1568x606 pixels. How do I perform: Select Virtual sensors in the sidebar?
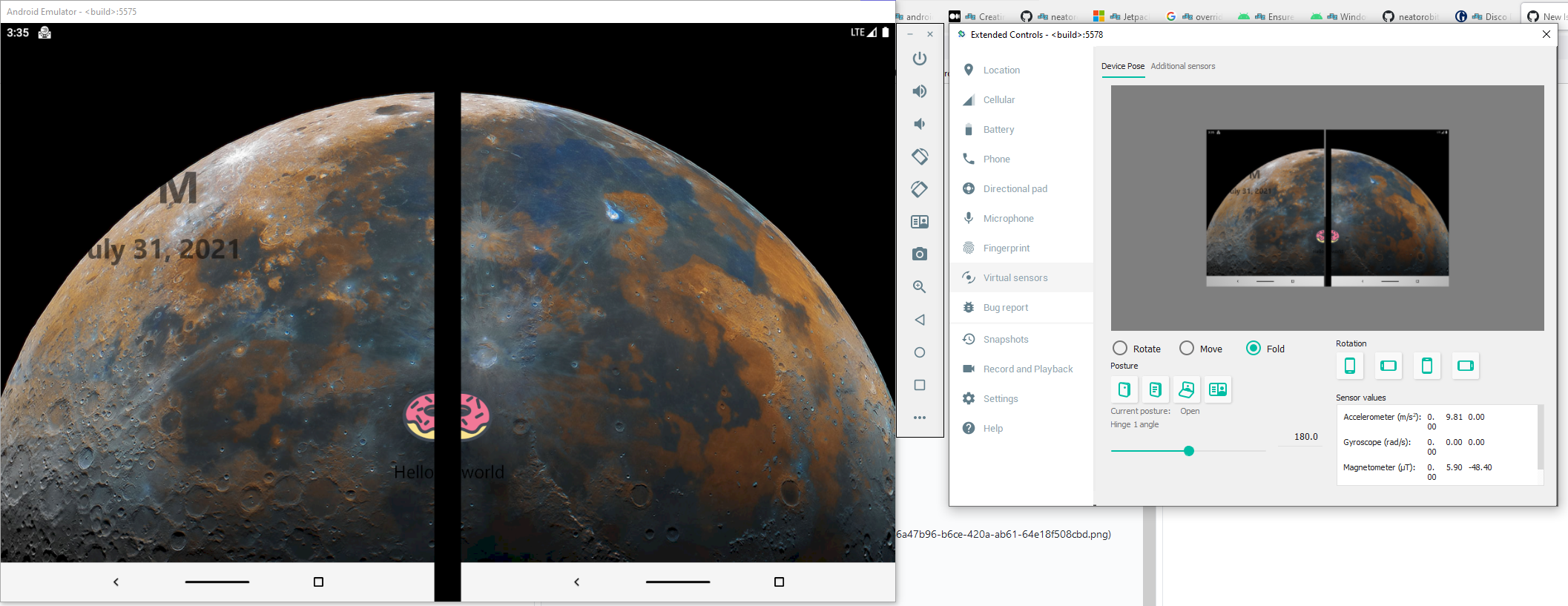pyautogui.click(x=1021, y=277)
